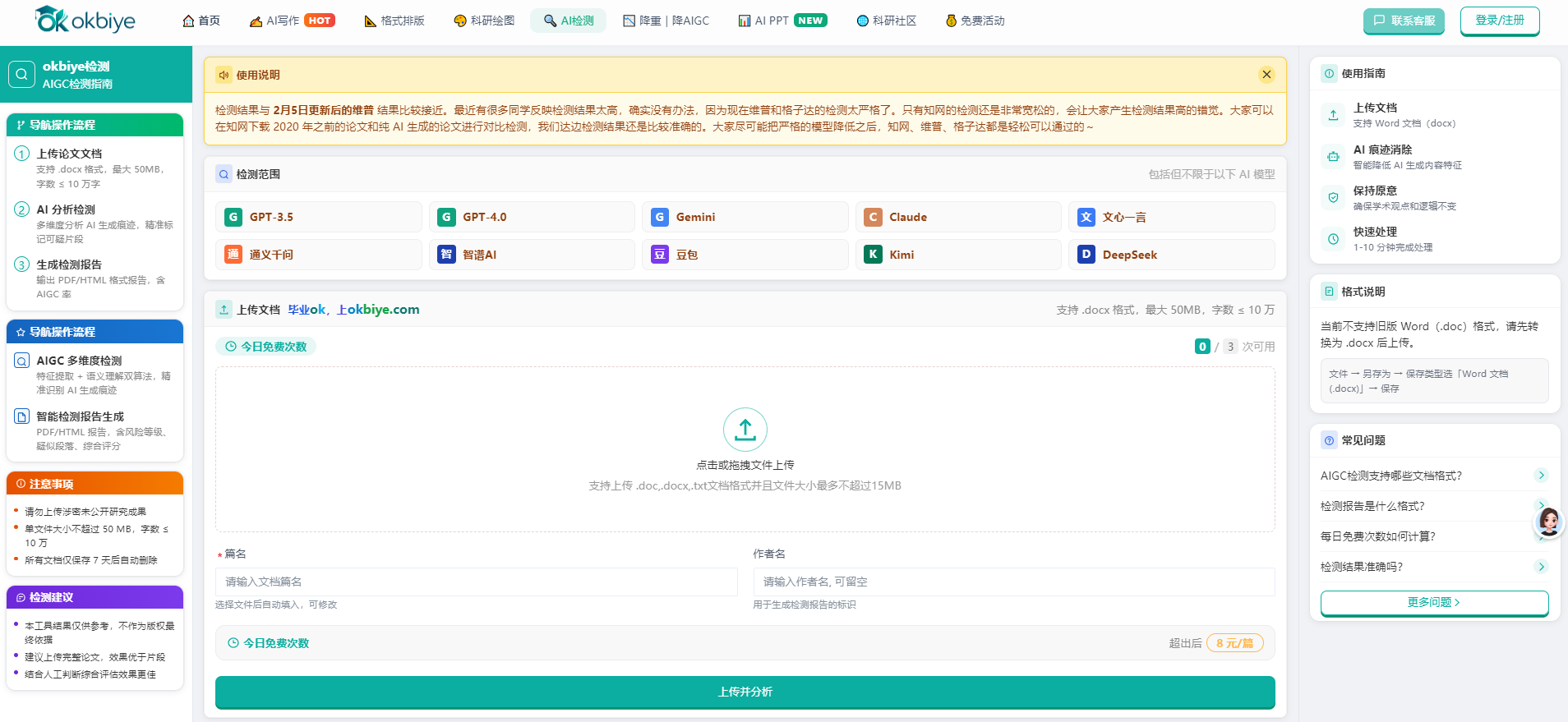Visit 科研社区 page
The image size is (1568, 722).
click(x=886, y=21)
